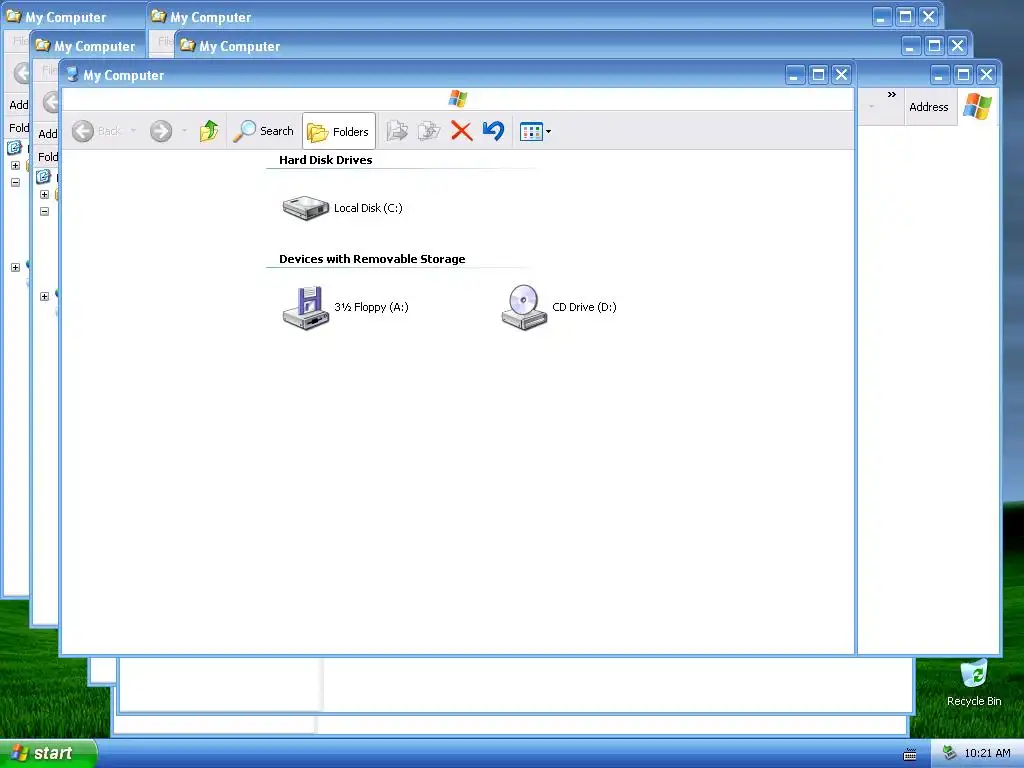Click 'Devices with Removable Storage' group header
This screenshot has height=768, width=1024.
click(372, 259)
